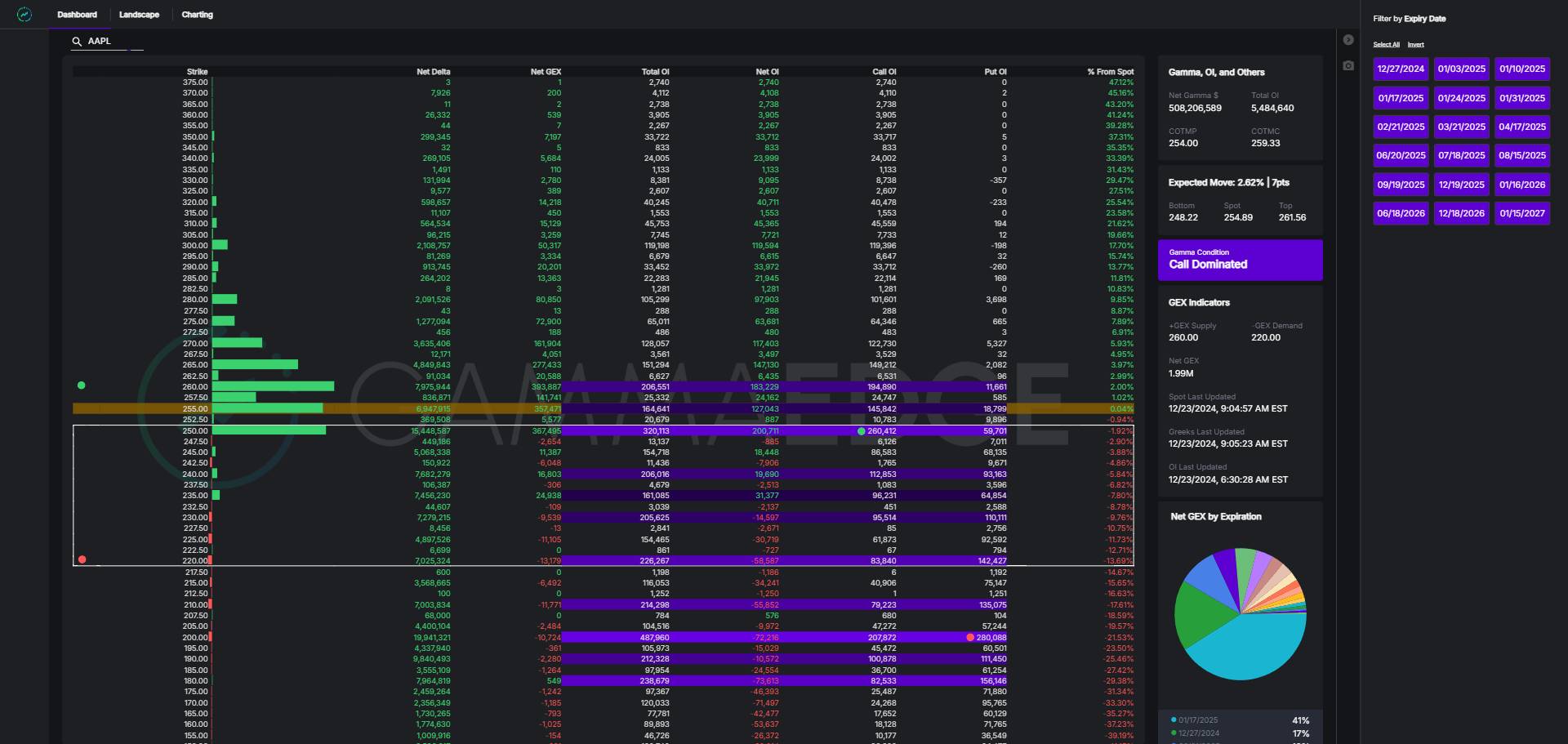Toggle the 12/27/2024 expiry filter
The width and height of the screenshot is (1568, 744).
tap(1401, 69)
